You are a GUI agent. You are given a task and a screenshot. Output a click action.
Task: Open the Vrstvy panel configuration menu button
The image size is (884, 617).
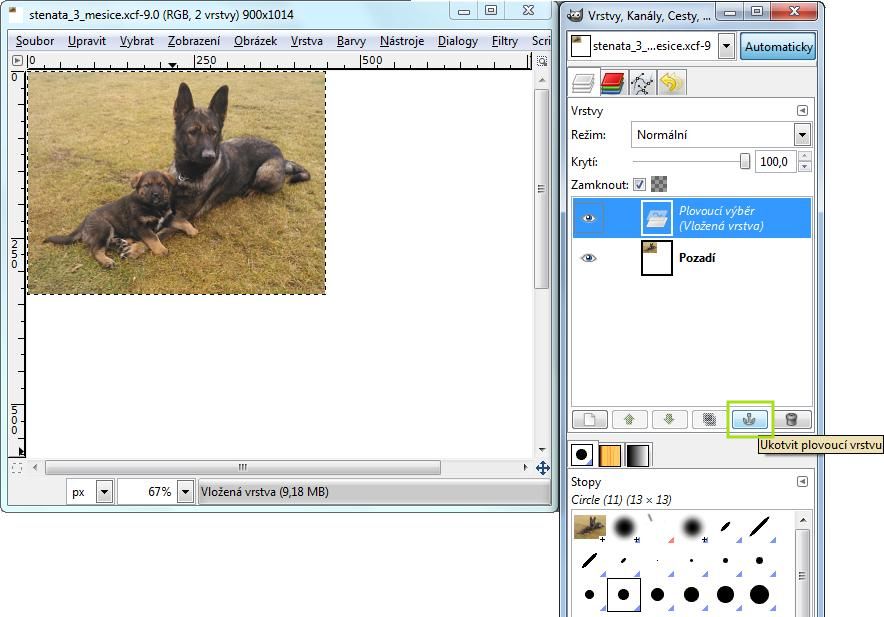pos(801,111)
